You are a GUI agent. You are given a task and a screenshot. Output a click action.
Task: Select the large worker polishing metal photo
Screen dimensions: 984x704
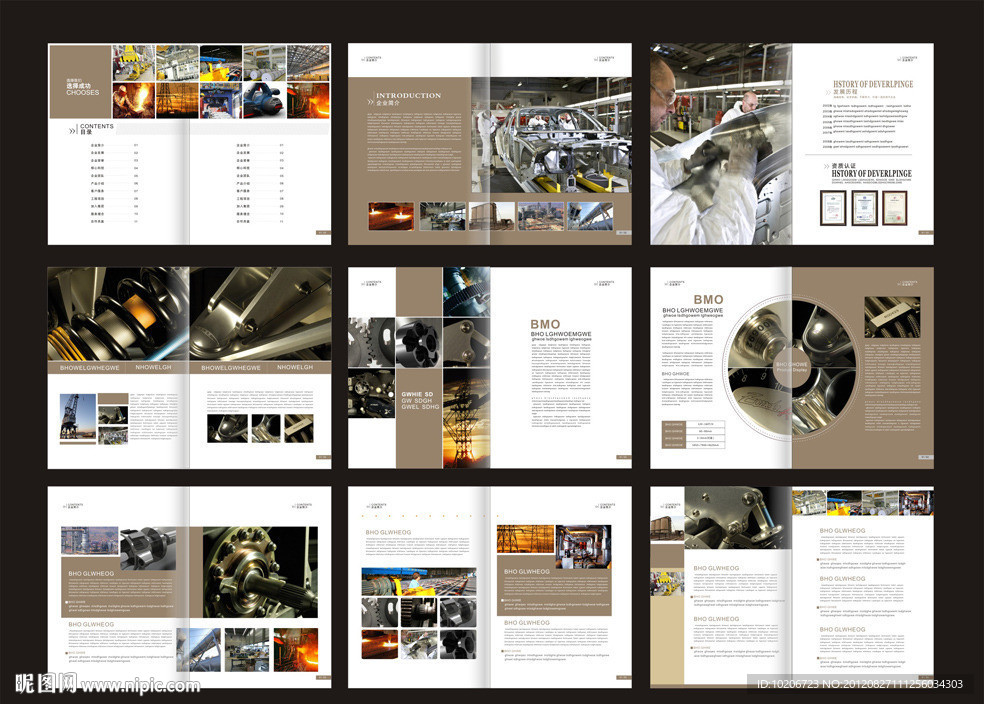point(720,144)
